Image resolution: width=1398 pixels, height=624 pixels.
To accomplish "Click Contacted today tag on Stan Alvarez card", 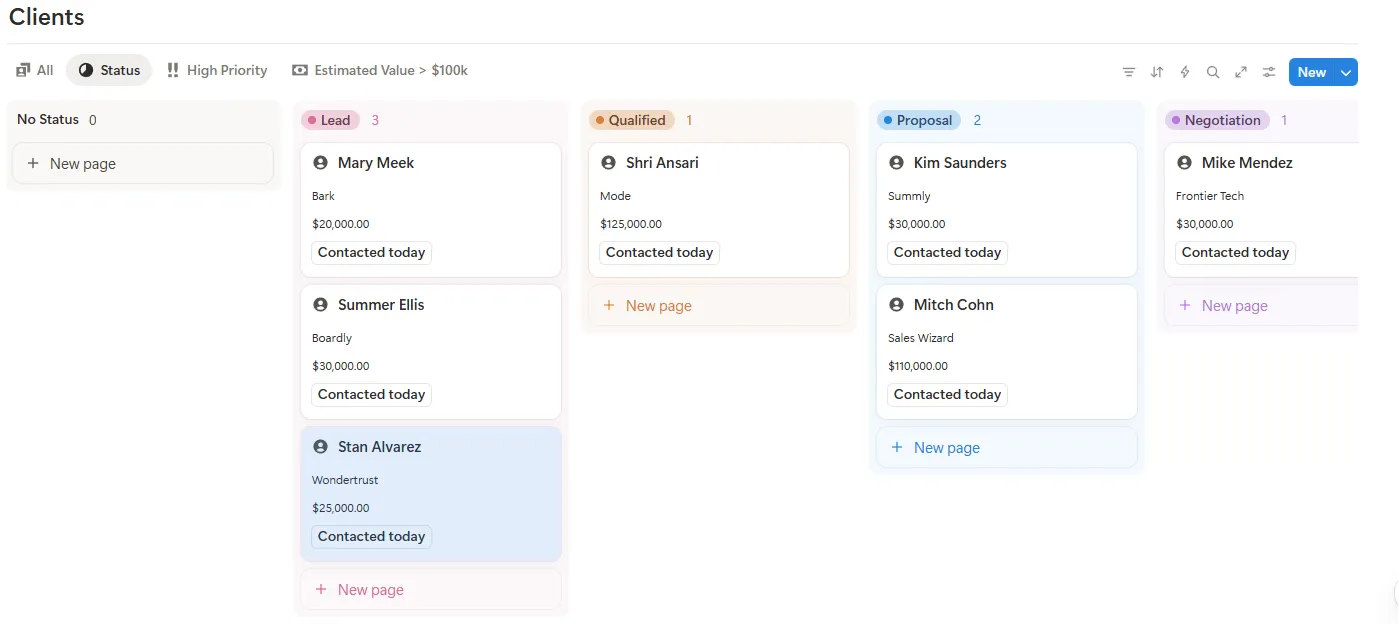I will coord(371,536).
